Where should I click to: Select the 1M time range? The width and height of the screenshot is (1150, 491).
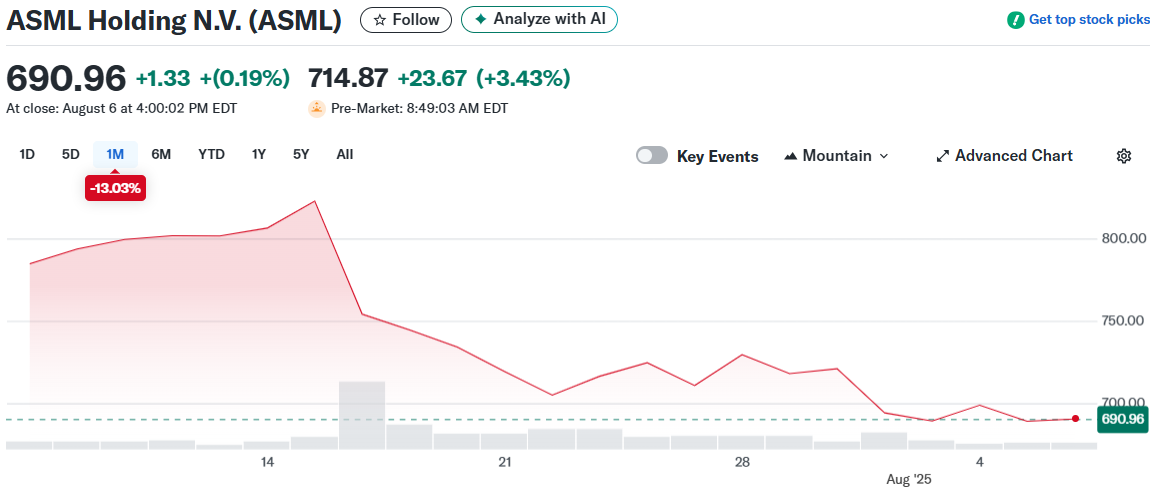pos(115,154)
